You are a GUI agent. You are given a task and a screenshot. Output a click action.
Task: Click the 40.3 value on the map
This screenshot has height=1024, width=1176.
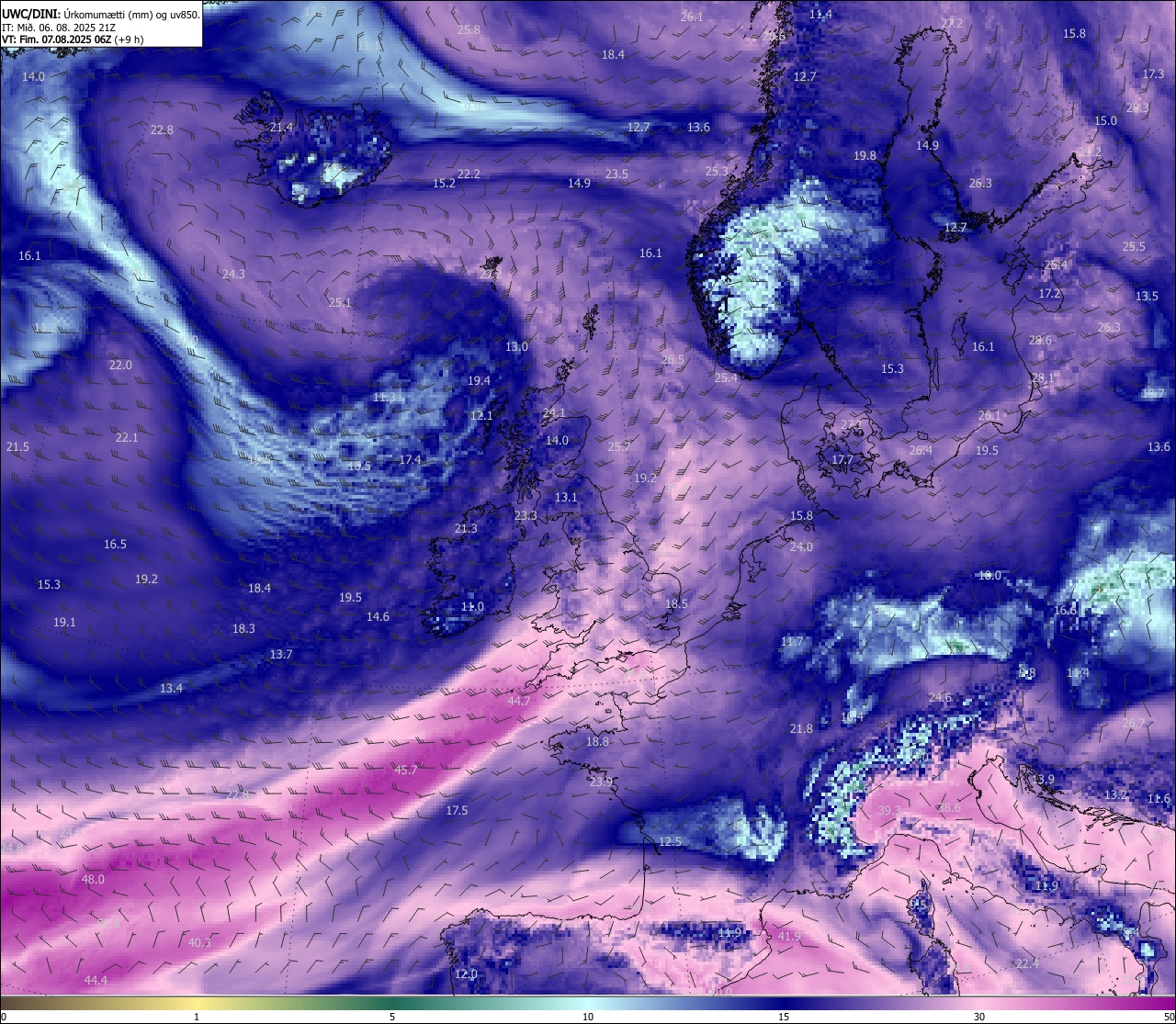tap(199, 943)
